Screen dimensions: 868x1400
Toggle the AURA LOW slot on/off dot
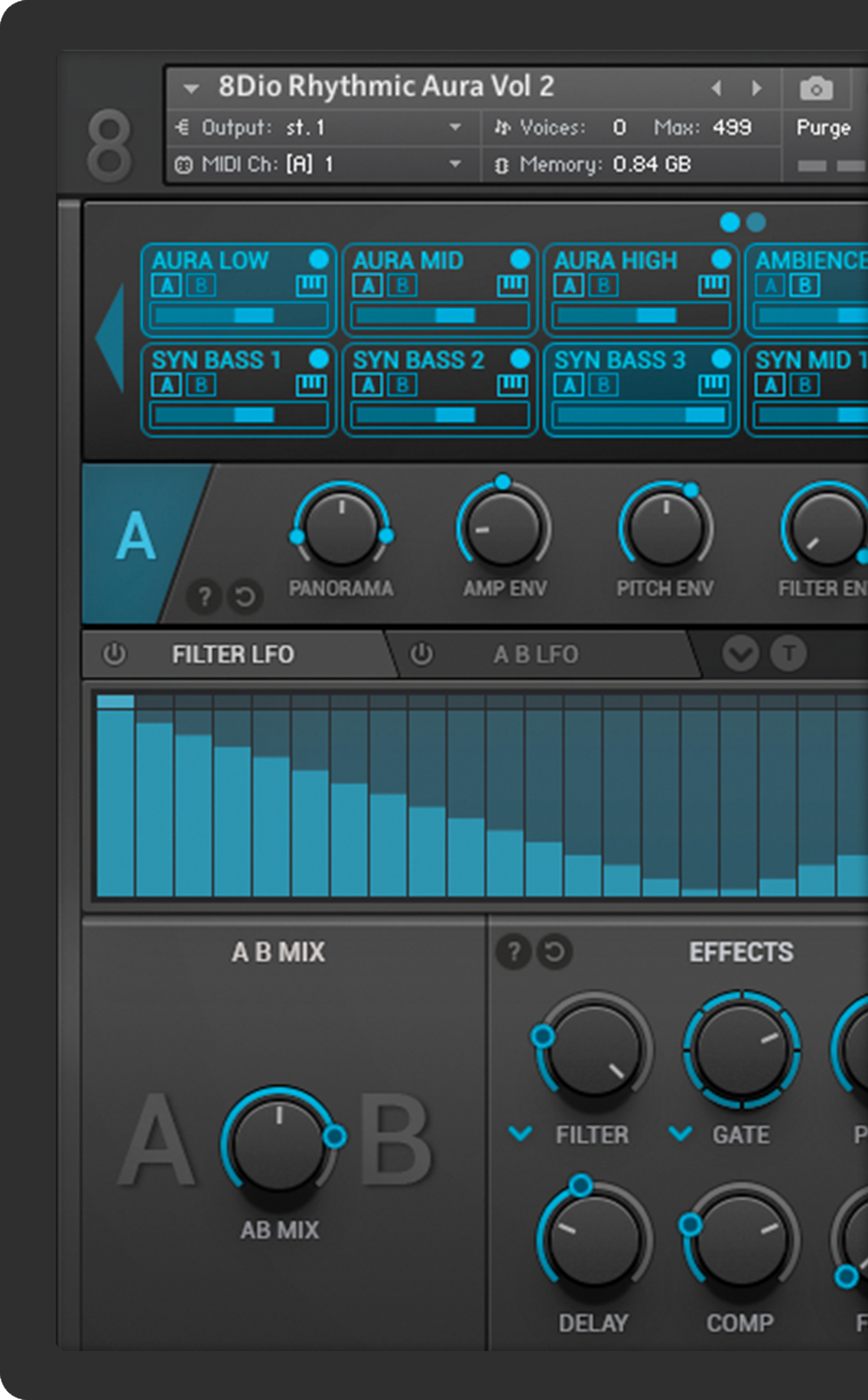319,259
